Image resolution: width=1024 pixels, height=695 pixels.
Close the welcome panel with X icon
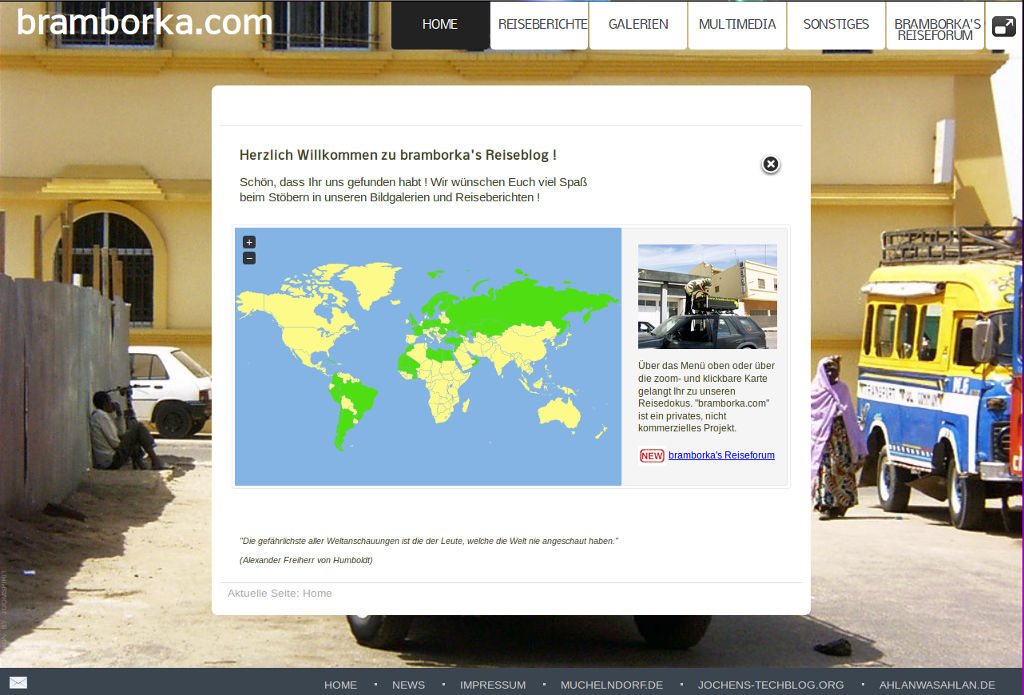[x=770, y=164]
